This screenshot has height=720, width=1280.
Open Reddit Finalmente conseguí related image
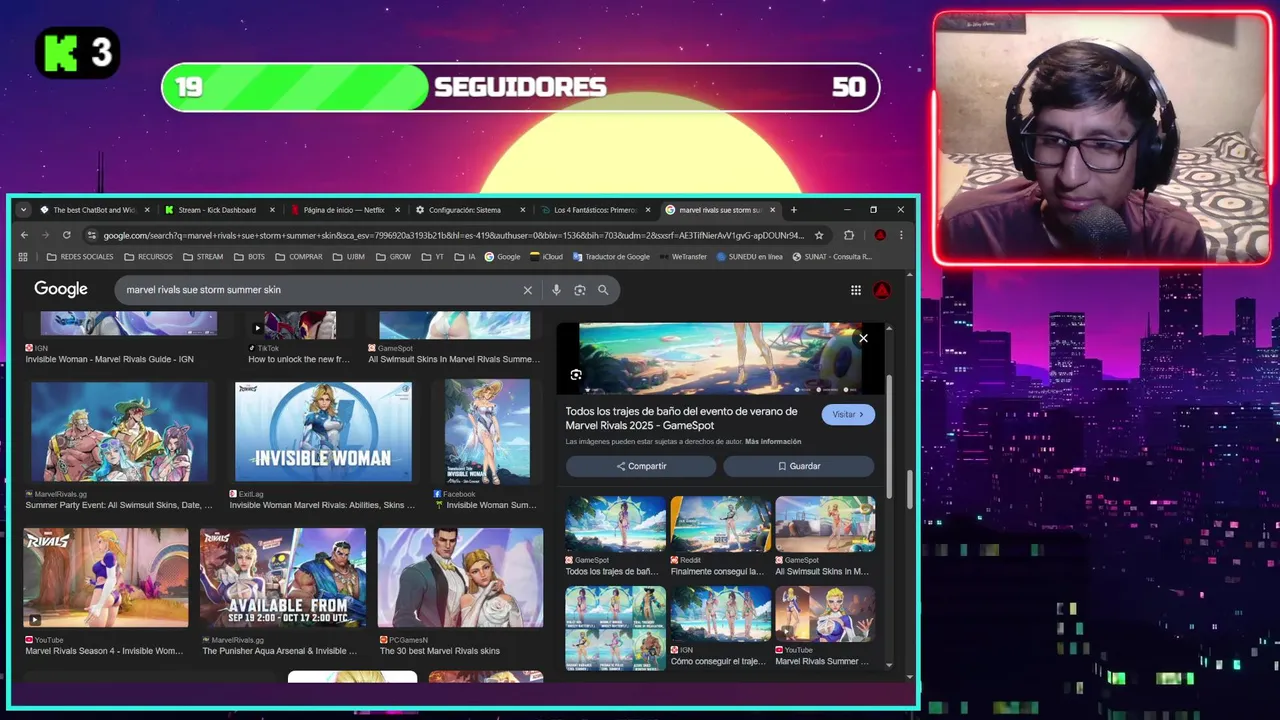click(720, 525)
